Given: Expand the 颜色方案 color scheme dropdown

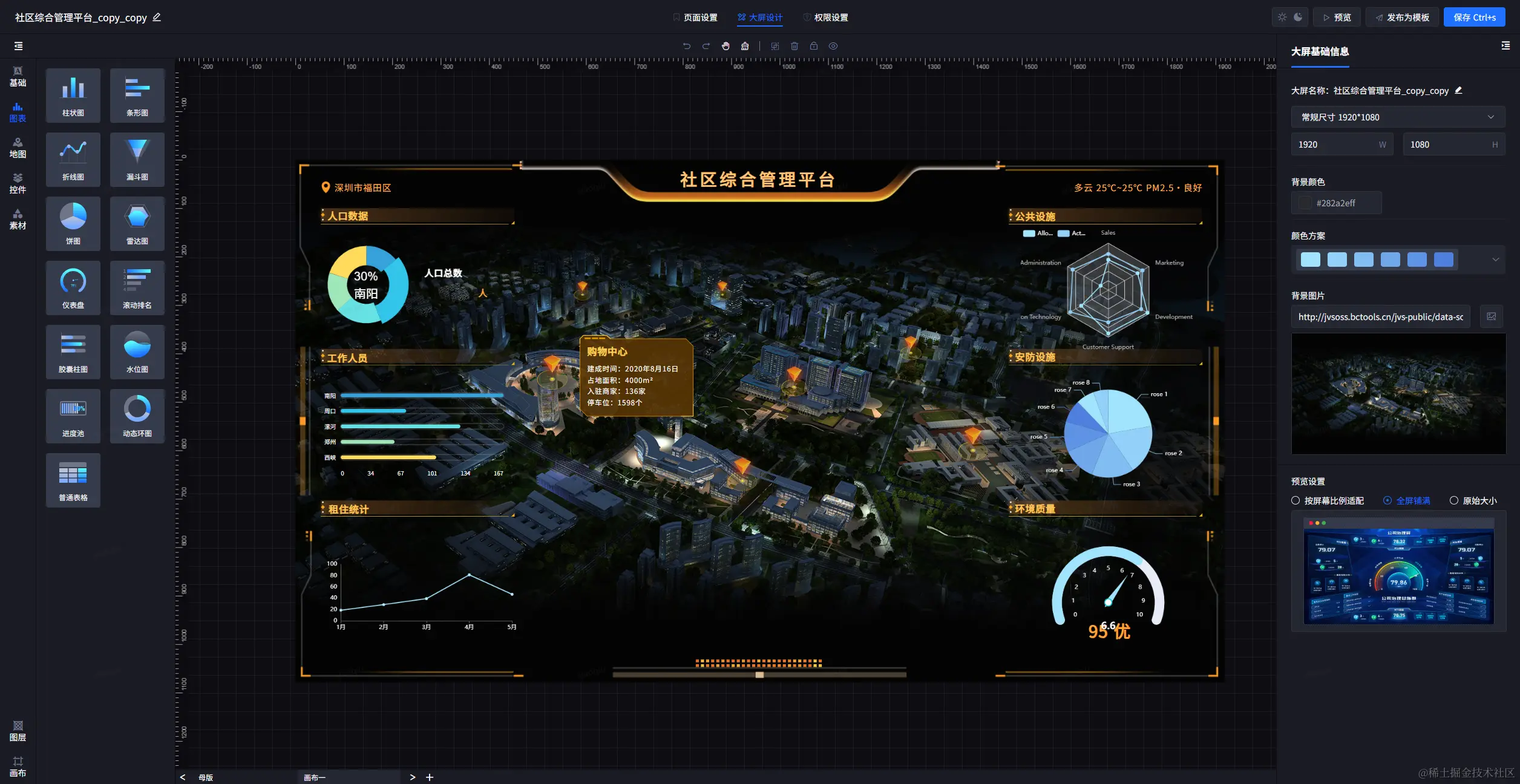Looking at the screenshot, I should click(x=1495, y=260).
